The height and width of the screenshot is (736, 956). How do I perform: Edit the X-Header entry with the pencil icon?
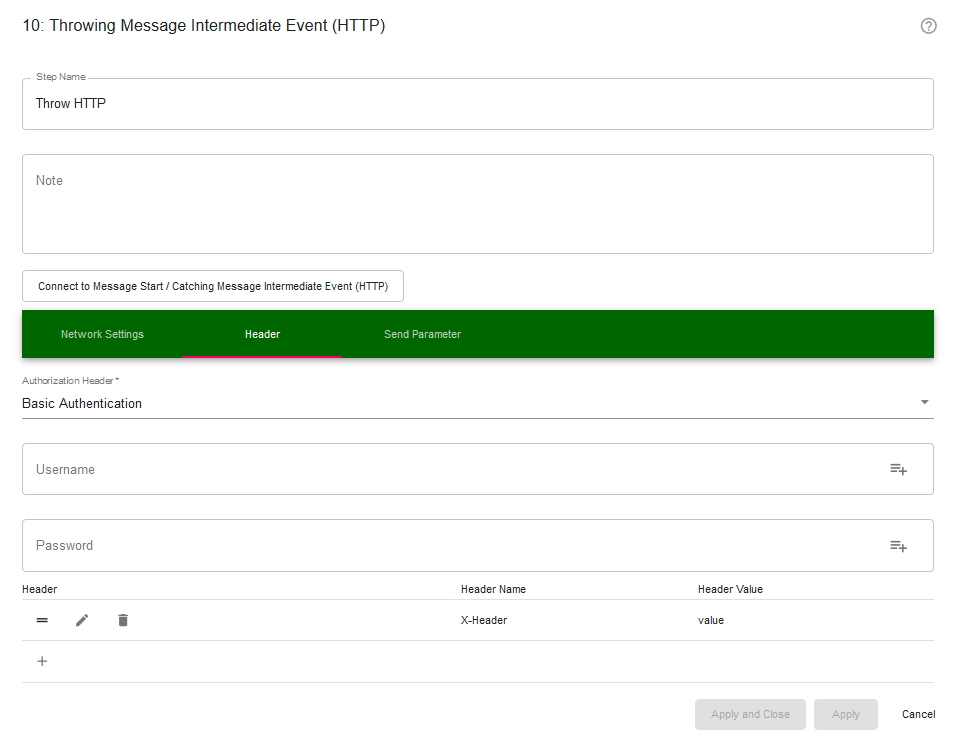pyautogui.click(x=82, y=620)
